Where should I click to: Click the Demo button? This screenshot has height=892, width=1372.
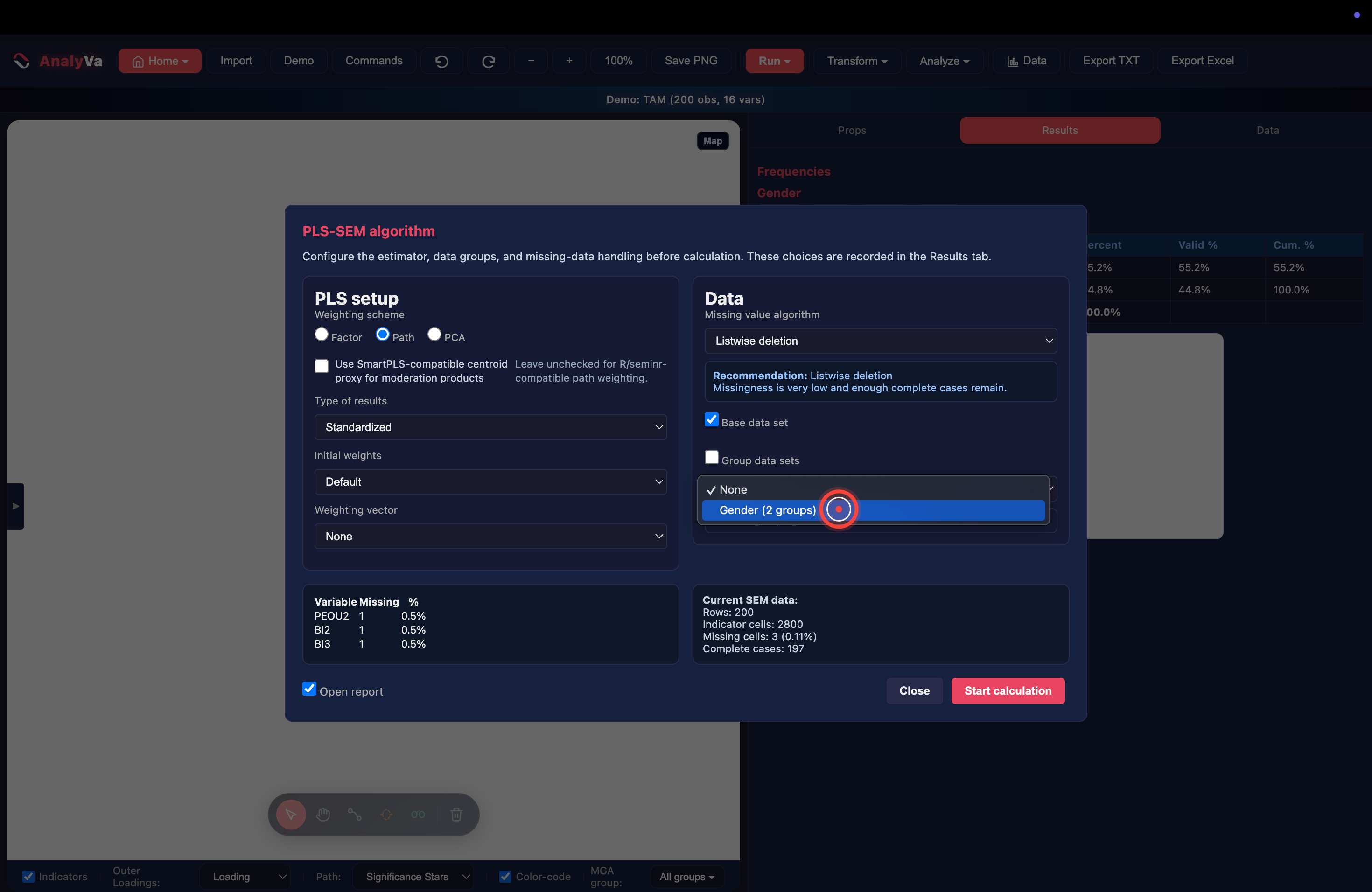tap(299, 61)
